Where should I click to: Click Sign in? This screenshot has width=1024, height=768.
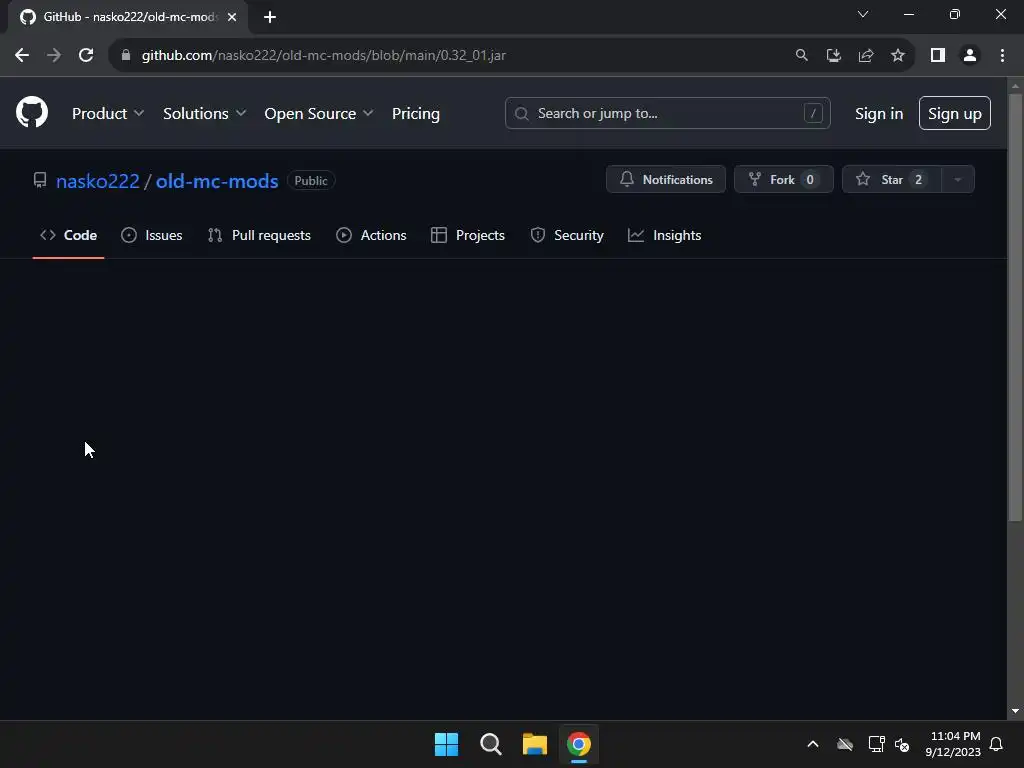tap(879, 114)
